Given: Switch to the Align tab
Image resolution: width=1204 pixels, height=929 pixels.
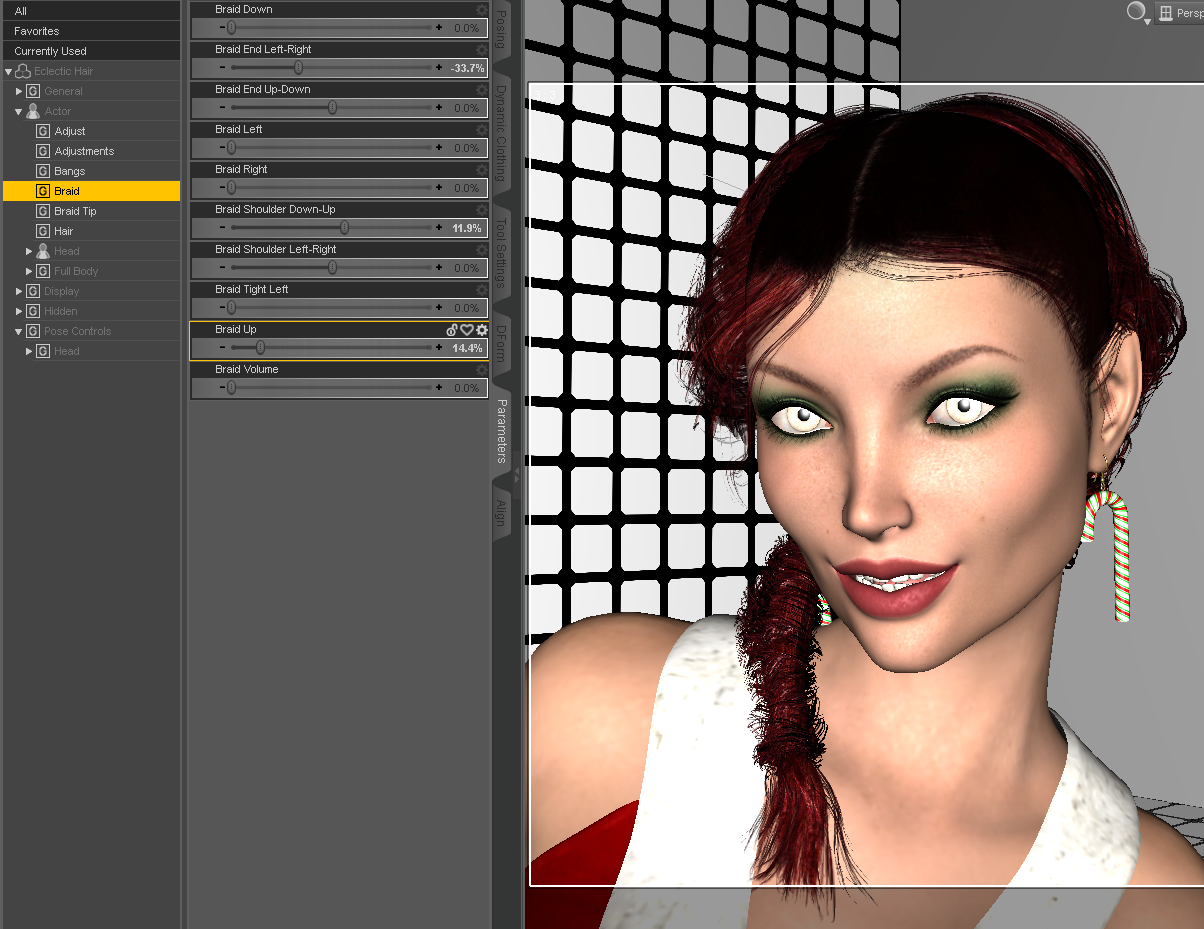Looking at the screenshot, I should point(502,514).
